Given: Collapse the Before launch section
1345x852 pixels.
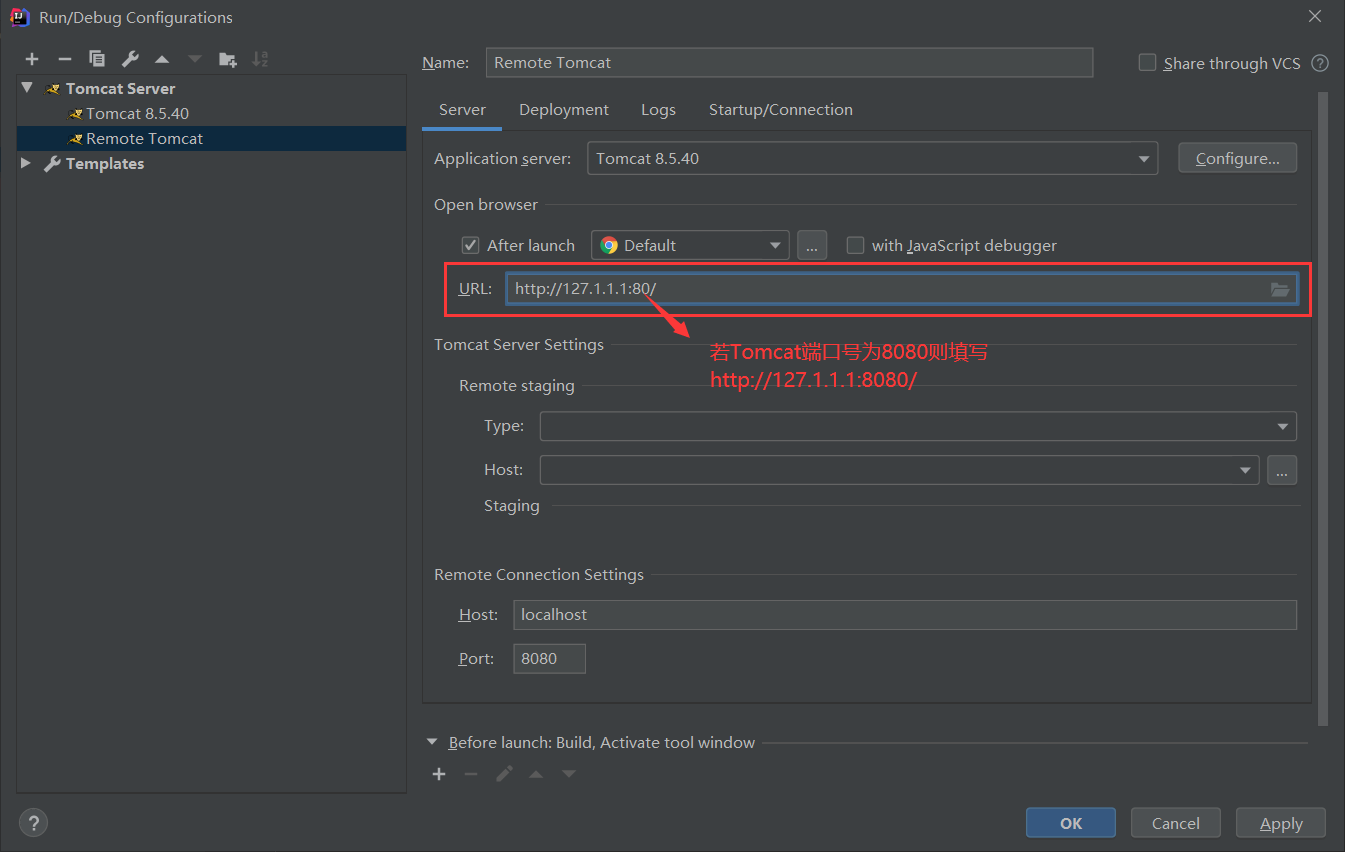Looking at the screenshot, I should tap(432, 742).
